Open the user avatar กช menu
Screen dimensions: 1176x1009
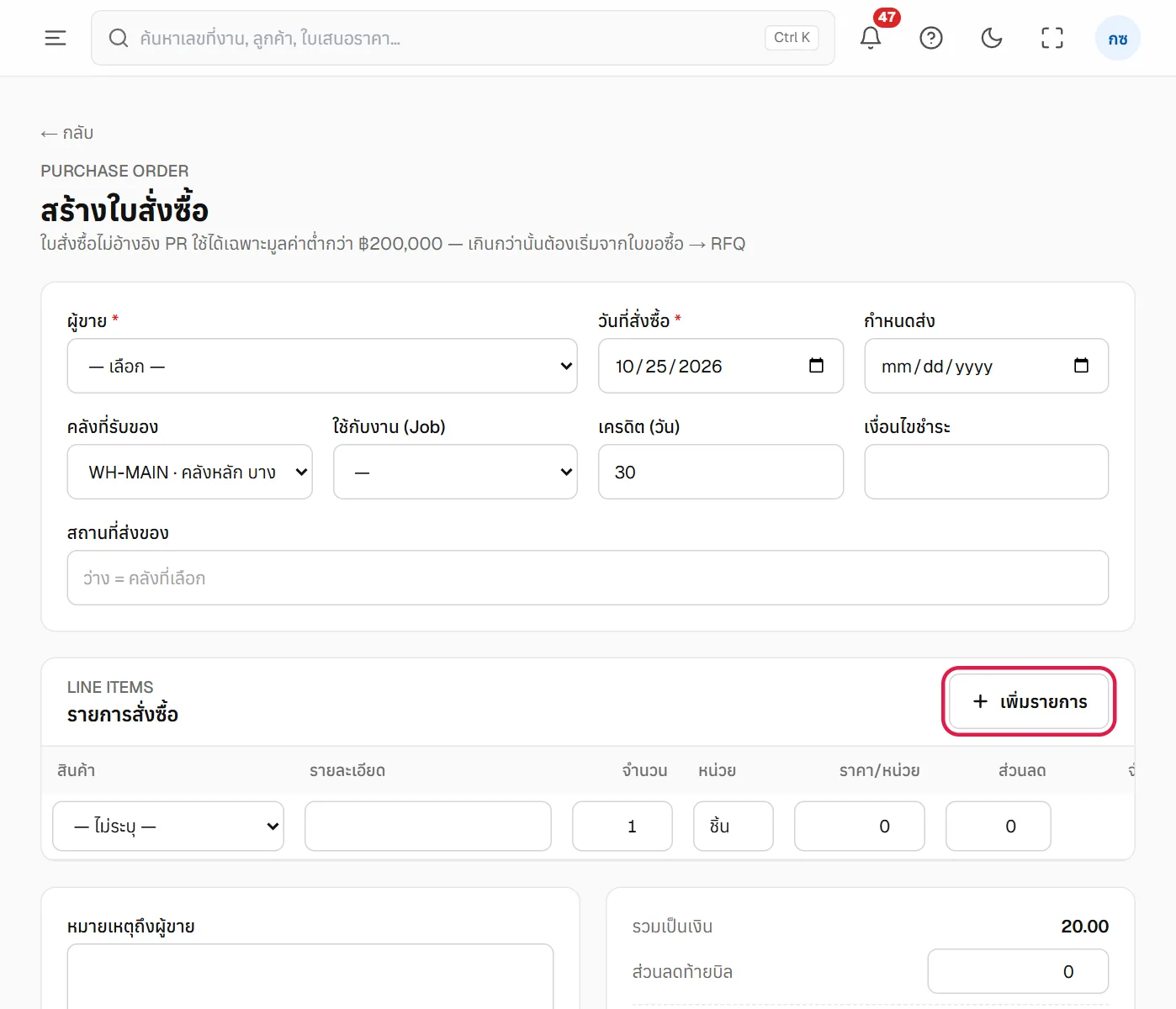1118,39
